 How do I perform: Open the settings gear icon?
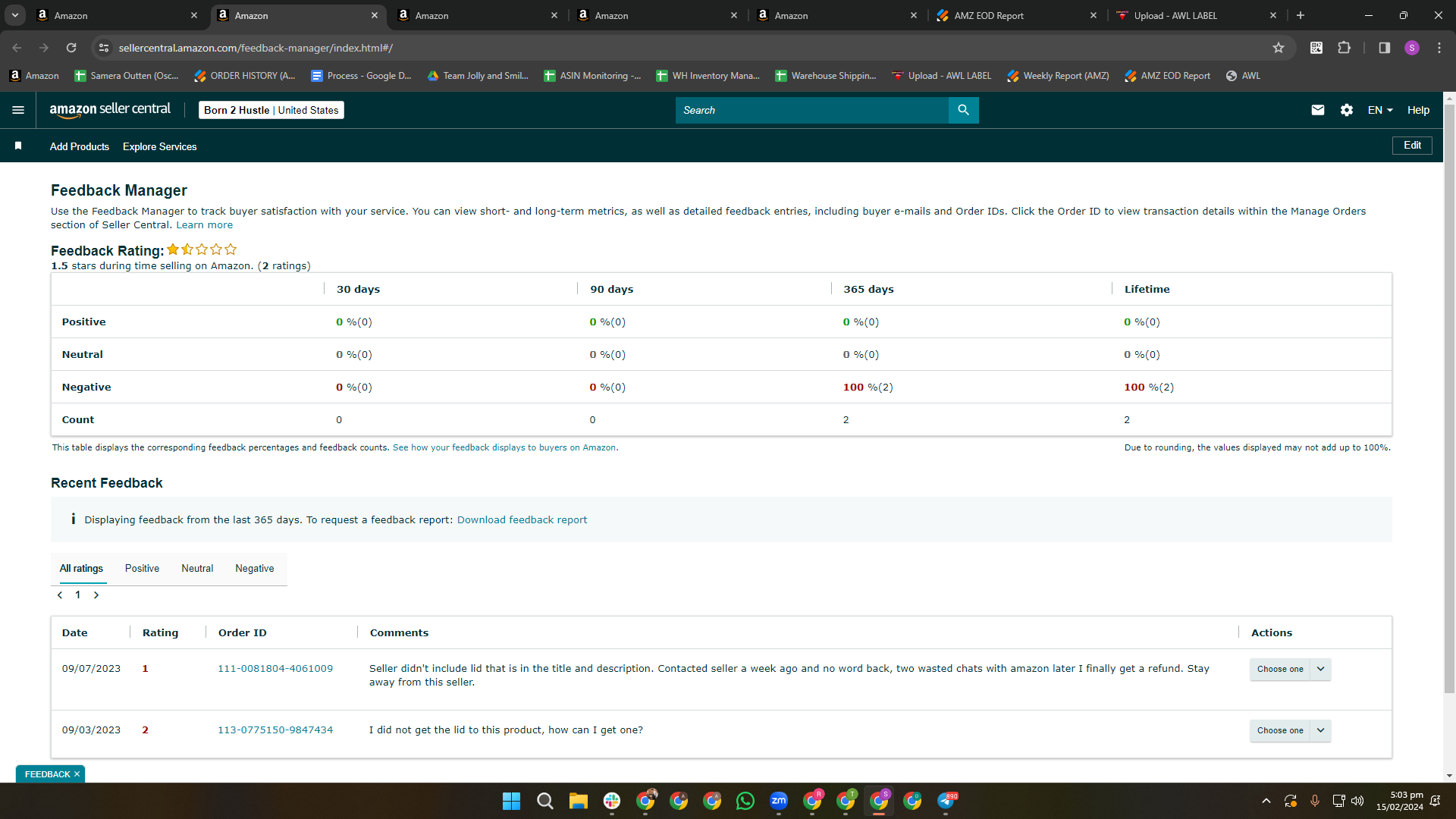[1347, 110]
